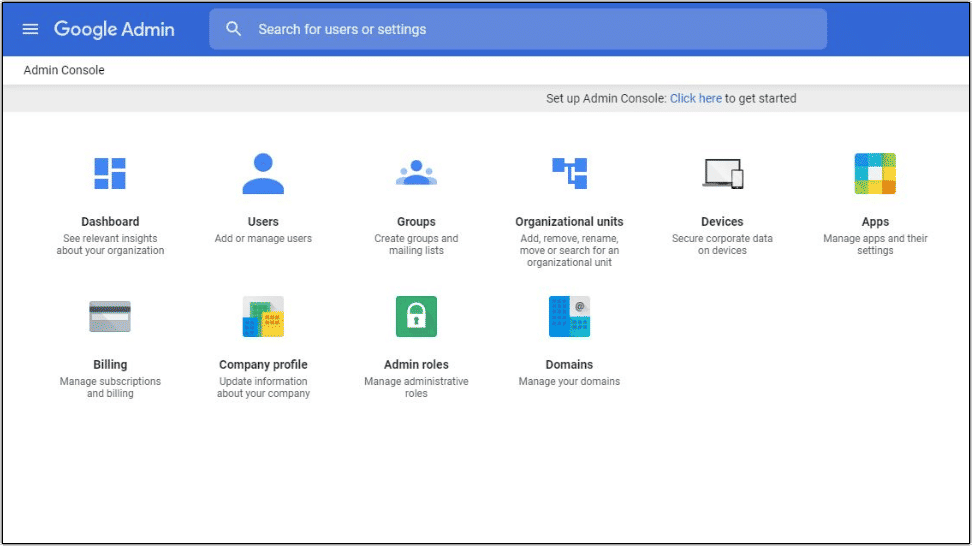Viewport: 973px width, 547px height.
Task: Open the Company profile buildings icon
Action: [x=263, y=317]
